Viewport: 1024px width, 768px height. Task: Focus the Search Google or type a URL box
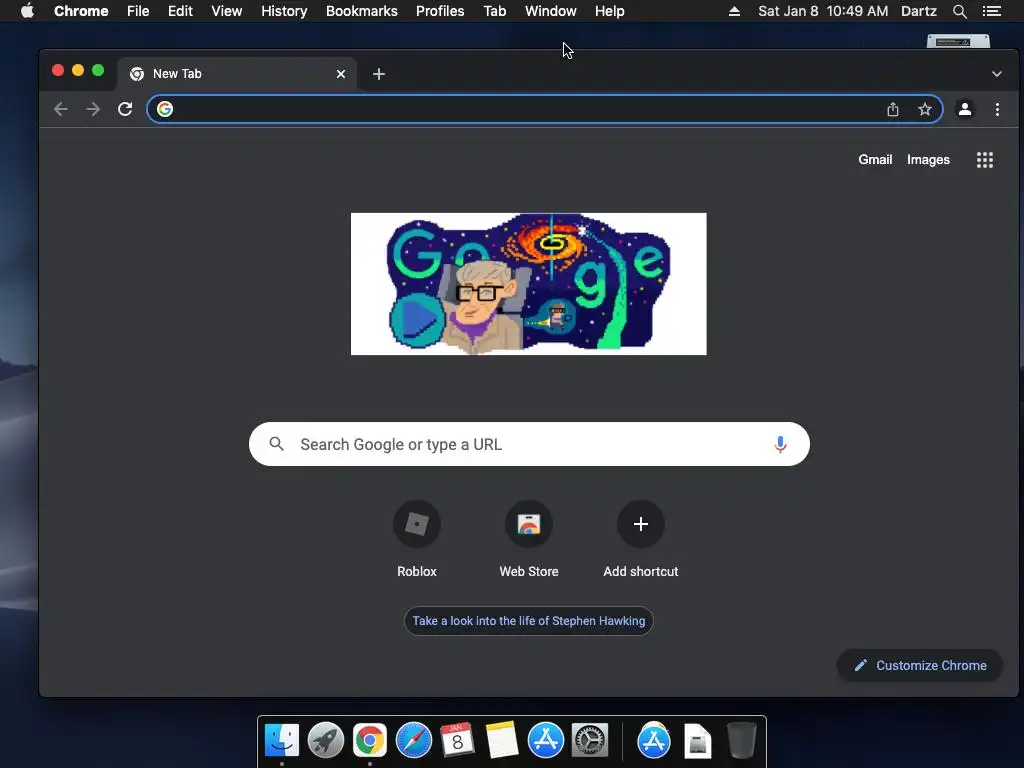click(x=529, y=444)
